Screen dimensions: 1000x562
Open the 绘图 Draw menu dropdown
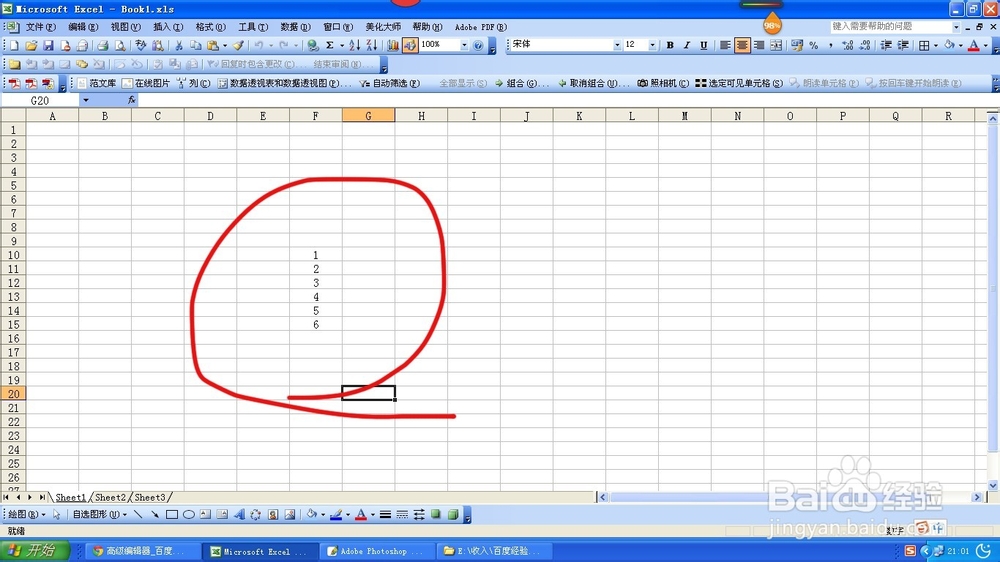pyautogui.click(x=26, y=515)
